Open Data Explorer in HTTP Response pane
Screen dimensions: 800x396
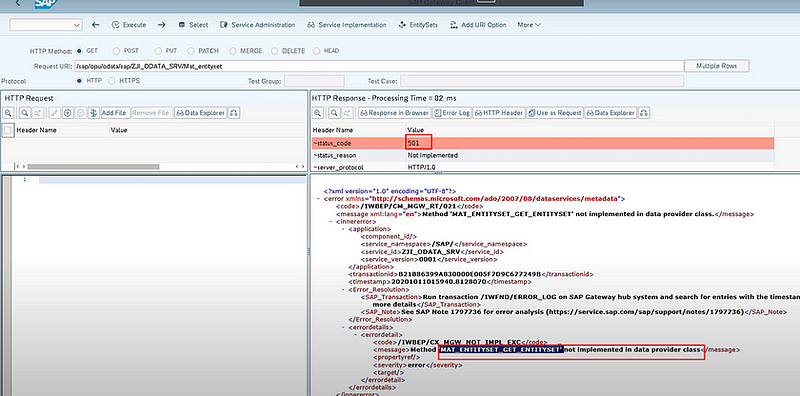pyautogui.click(x=610, y=113)
